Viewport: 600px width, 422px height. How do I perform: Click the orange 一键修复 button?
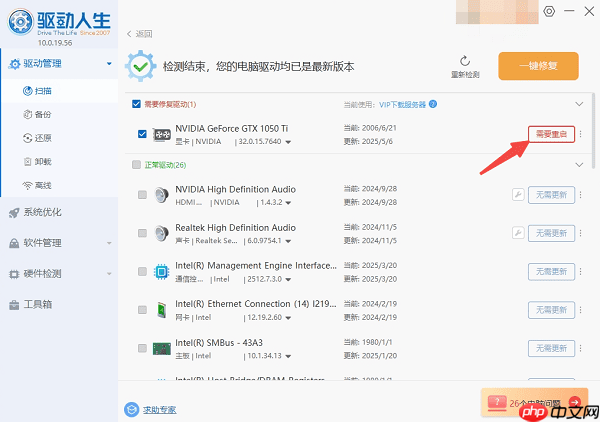tap(538, 66)
